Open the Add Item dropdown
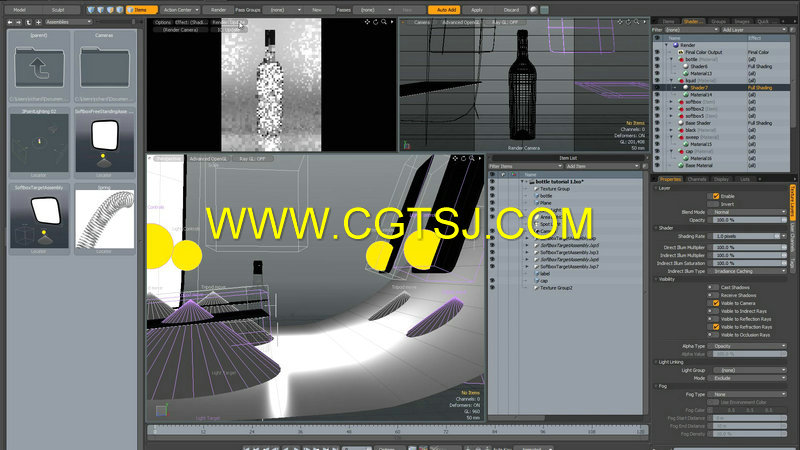This screenshot has width=800, height=450. (x=602, y=166)
